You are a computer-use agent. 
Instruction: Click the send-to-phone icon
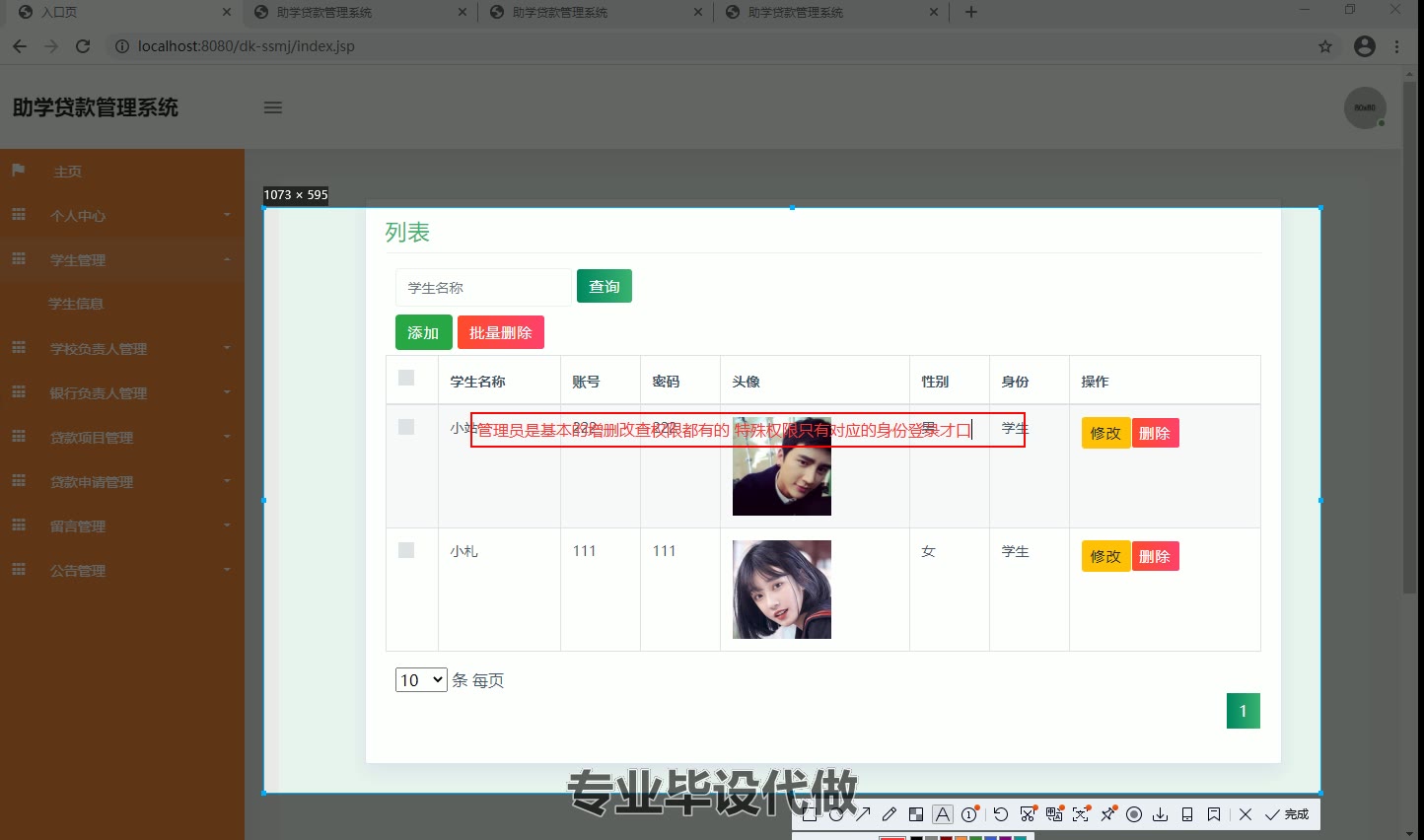pos(1187,814)
